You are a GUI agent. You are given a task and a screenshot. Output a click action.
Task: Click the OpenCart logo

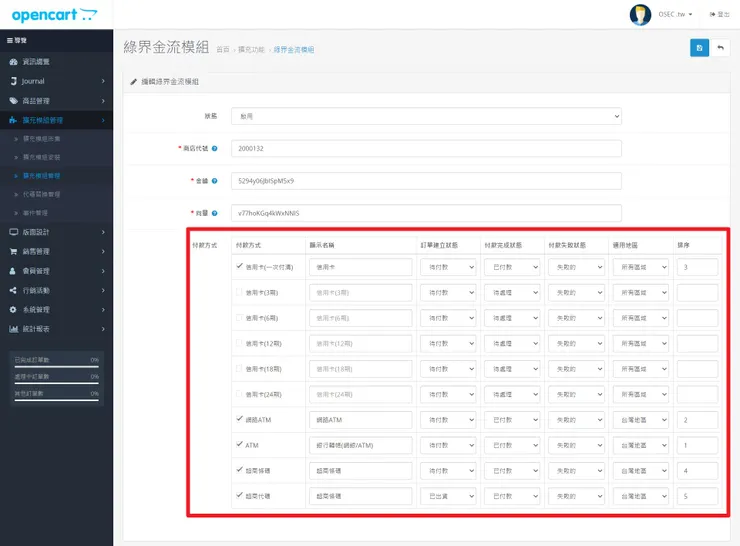point(54,15)
